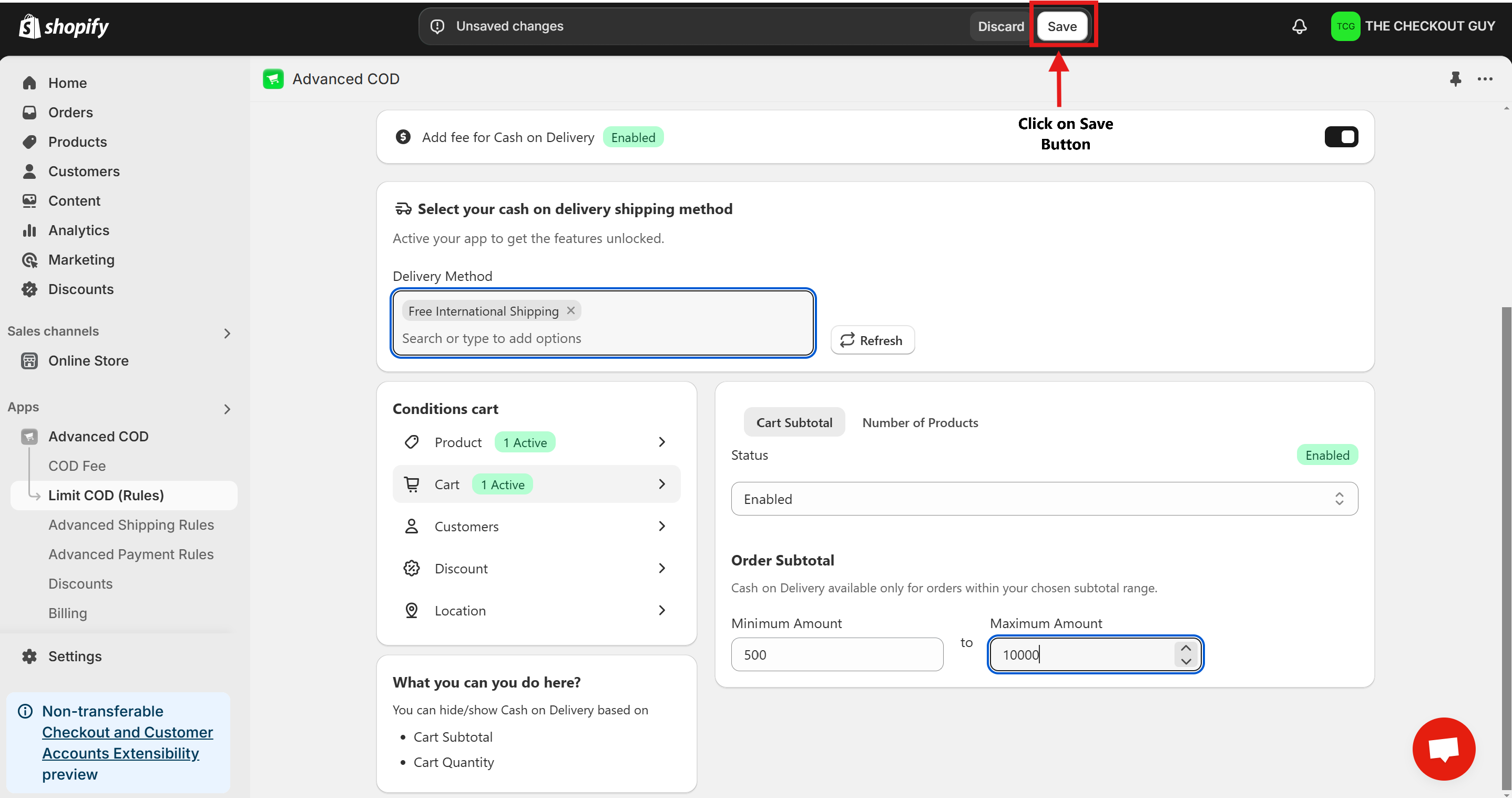Open the Discount condition chevron

(662, 569)
